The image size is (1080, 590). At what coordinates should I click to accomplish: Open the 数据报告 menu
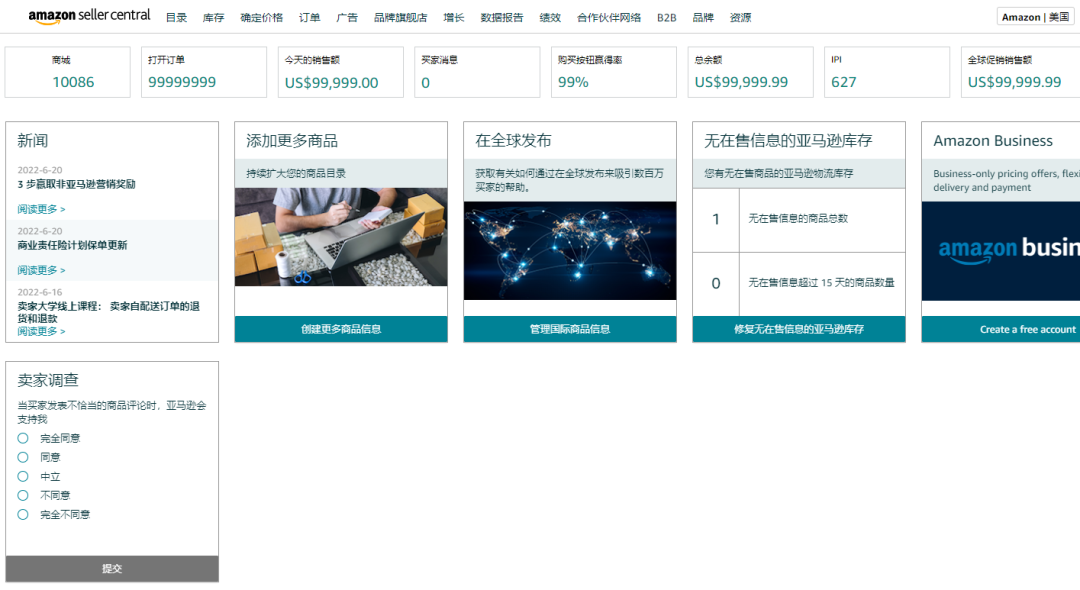502,18
